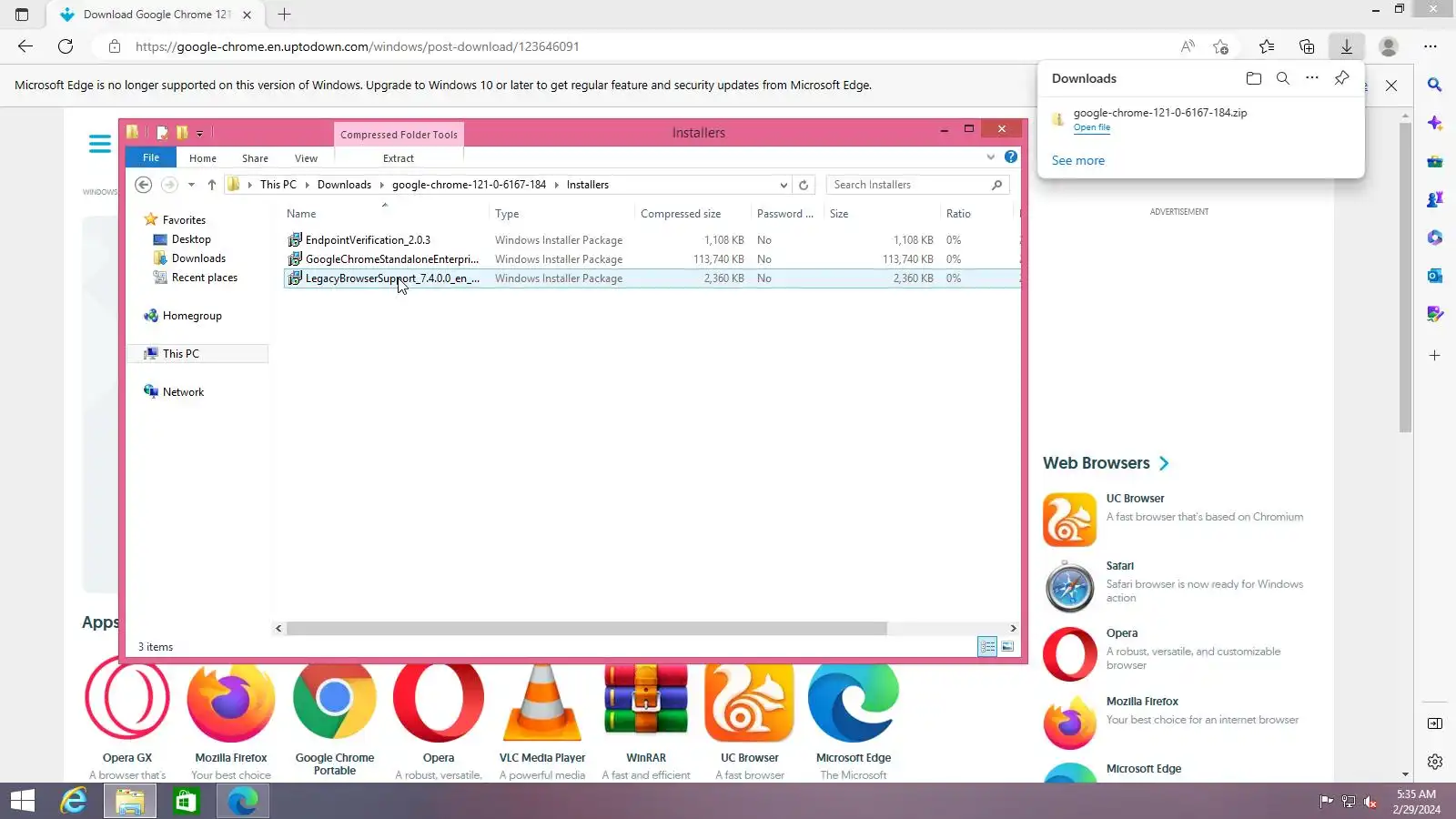1456x819 pixels.
Task: Search downloads in the Downloads panel
Action: click(x=1283, y=78)
